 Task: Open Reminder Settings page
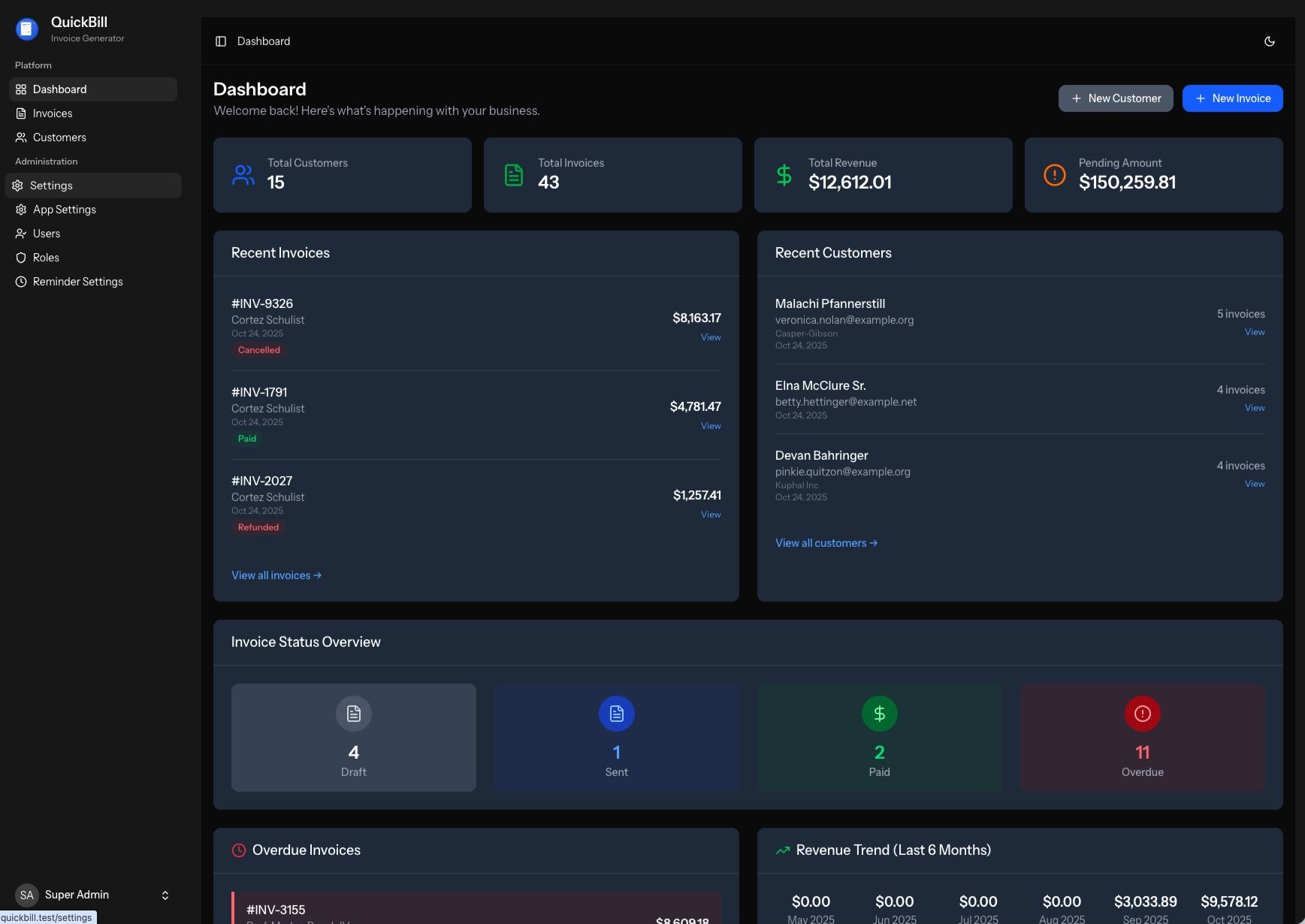pyautogui.click(x=77, y=282)
